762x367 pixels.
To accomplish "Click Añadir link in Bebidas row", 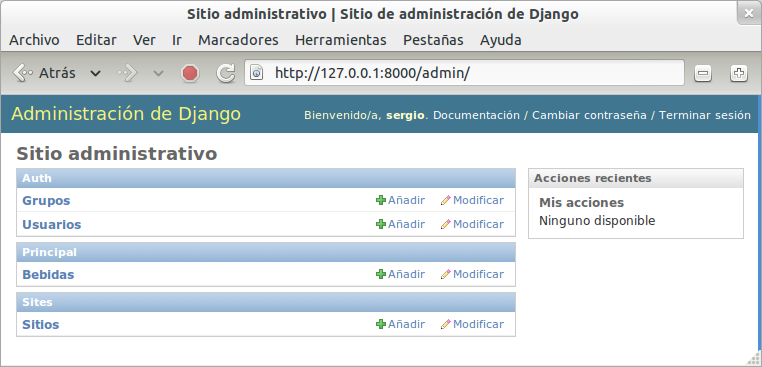I will pyautogui.click(x=406, y=274).
